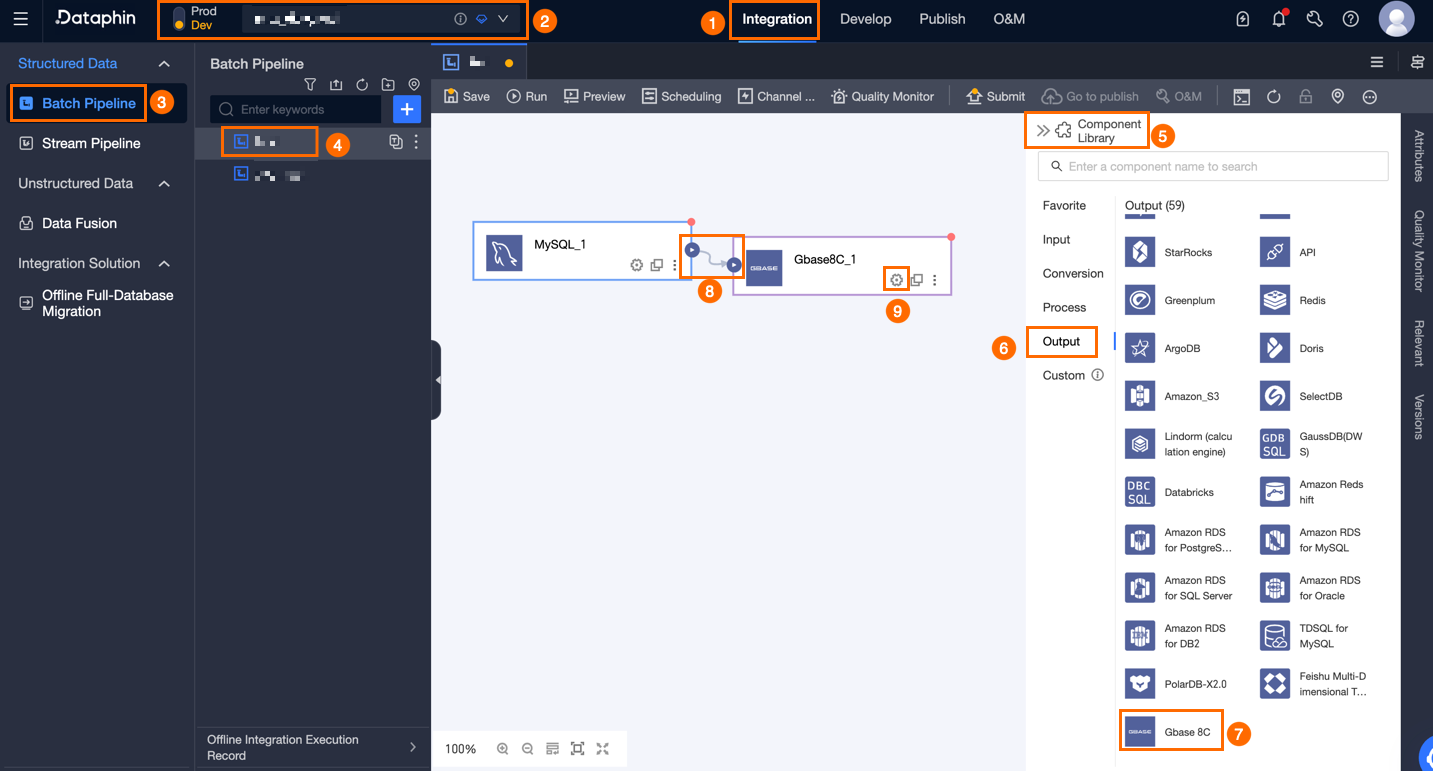Toggle the Prod/Dev environment switch
This screenshot has width=1433, height=771.
pyautogui.click(x=179, y=19)
